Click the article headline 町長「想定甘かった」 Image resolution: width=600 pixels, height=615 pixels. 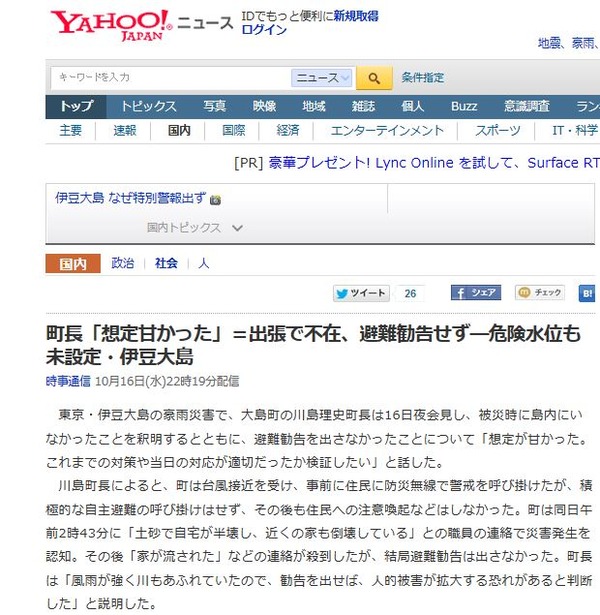(313, 345)
